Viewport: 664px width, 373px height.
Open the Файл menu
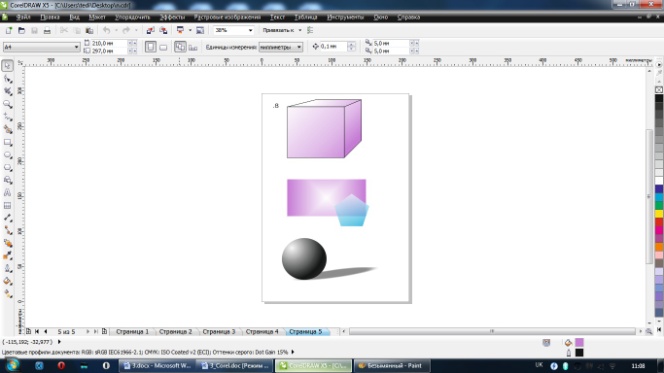(23, 17)
